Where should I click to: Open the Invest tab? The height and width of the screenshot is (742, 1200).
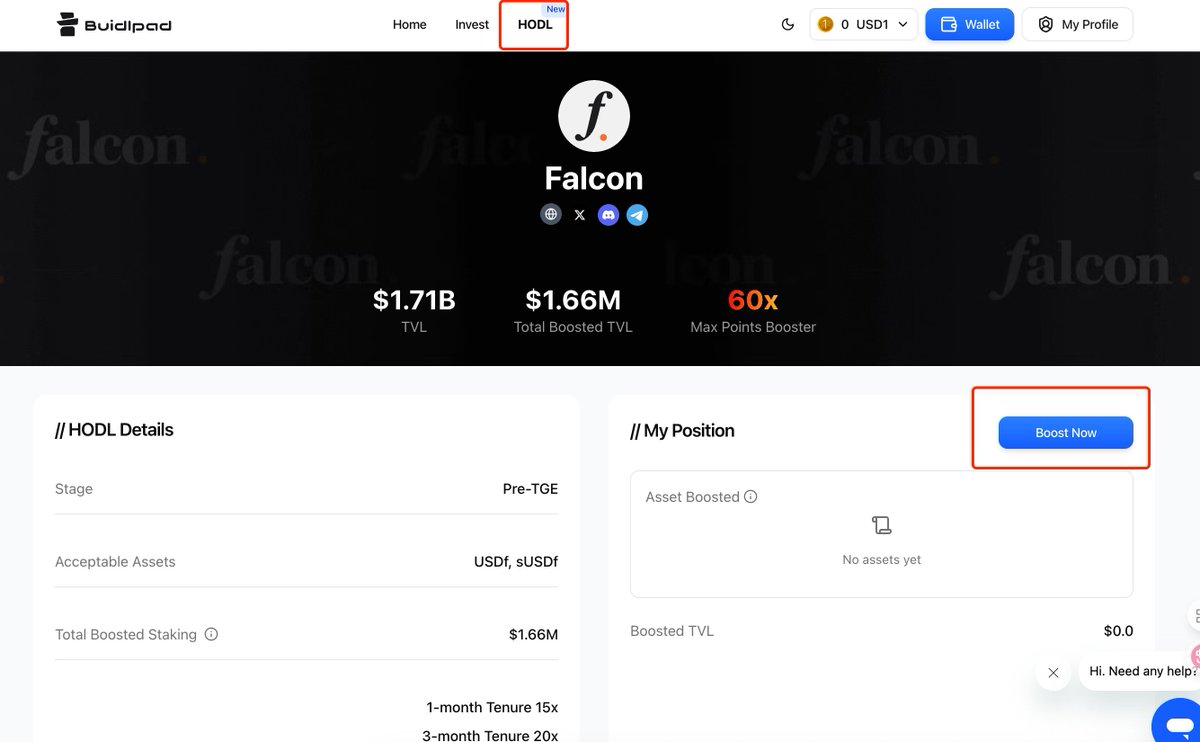[x=472, y=24]
